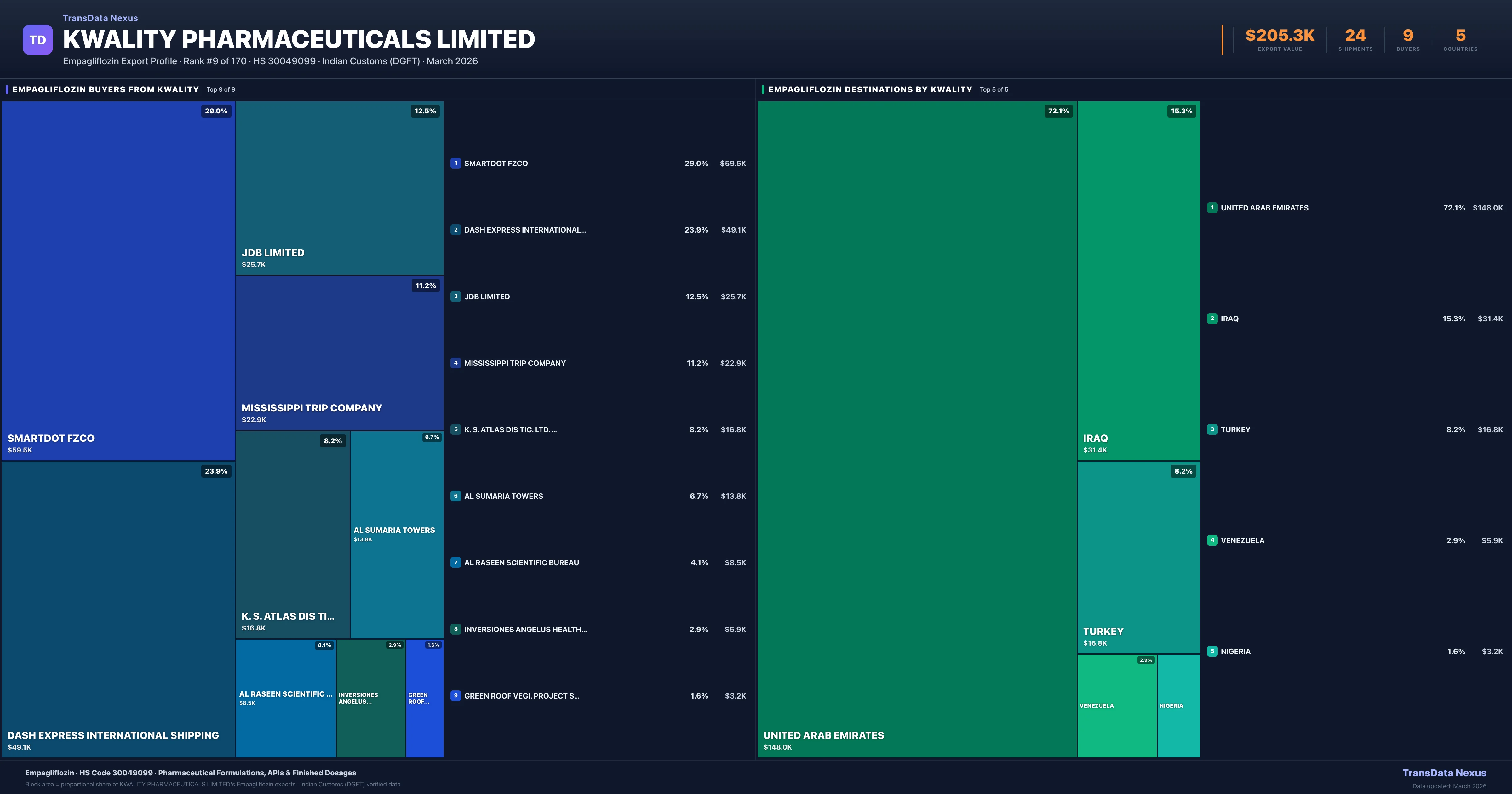1512x794 pixels.
Task: Click rank badge 6 beside AL SUMARIA TOWERS
Action: [x=455, y=496]
